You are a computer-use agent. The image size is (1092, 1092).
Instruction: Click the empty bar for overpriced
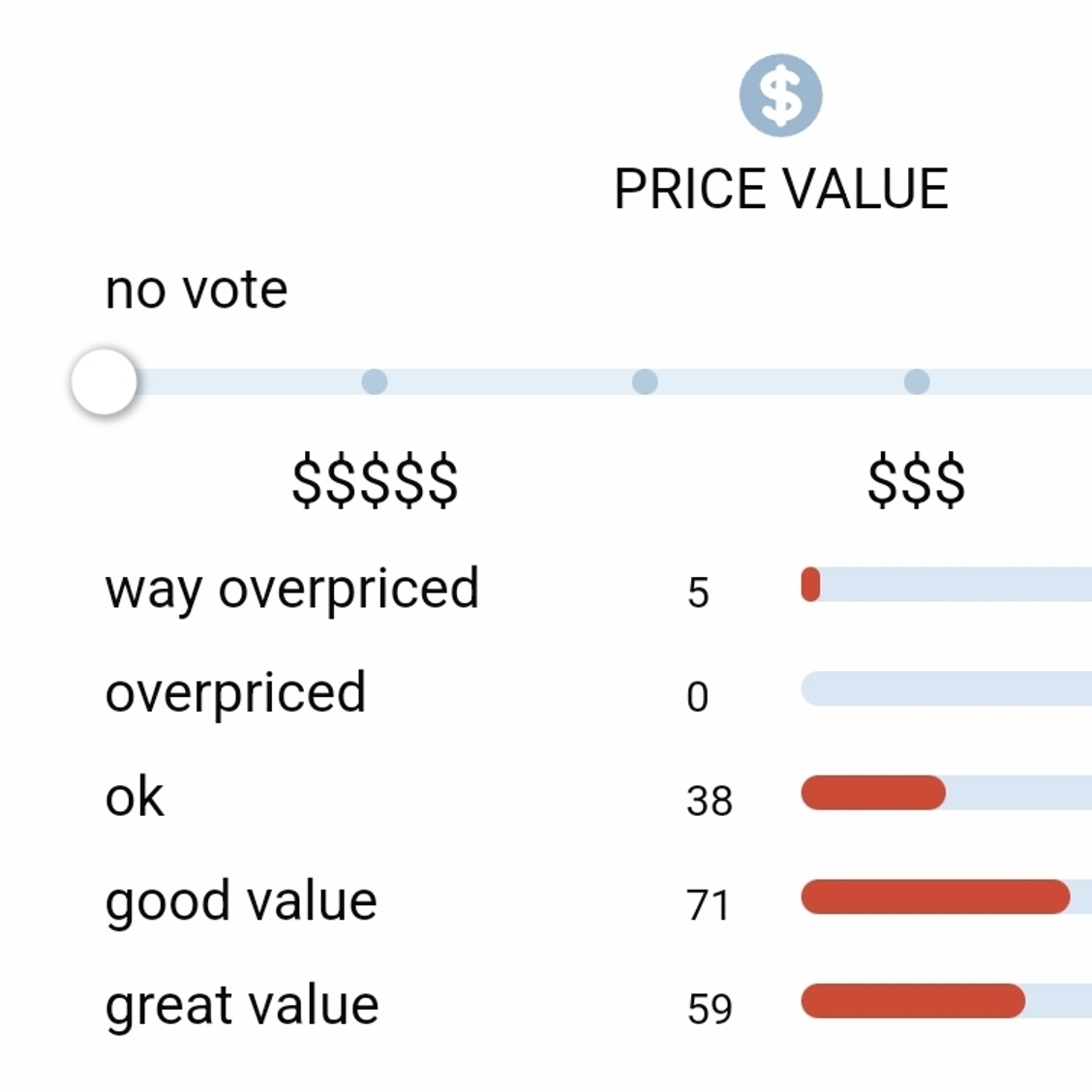pos(947,688)
